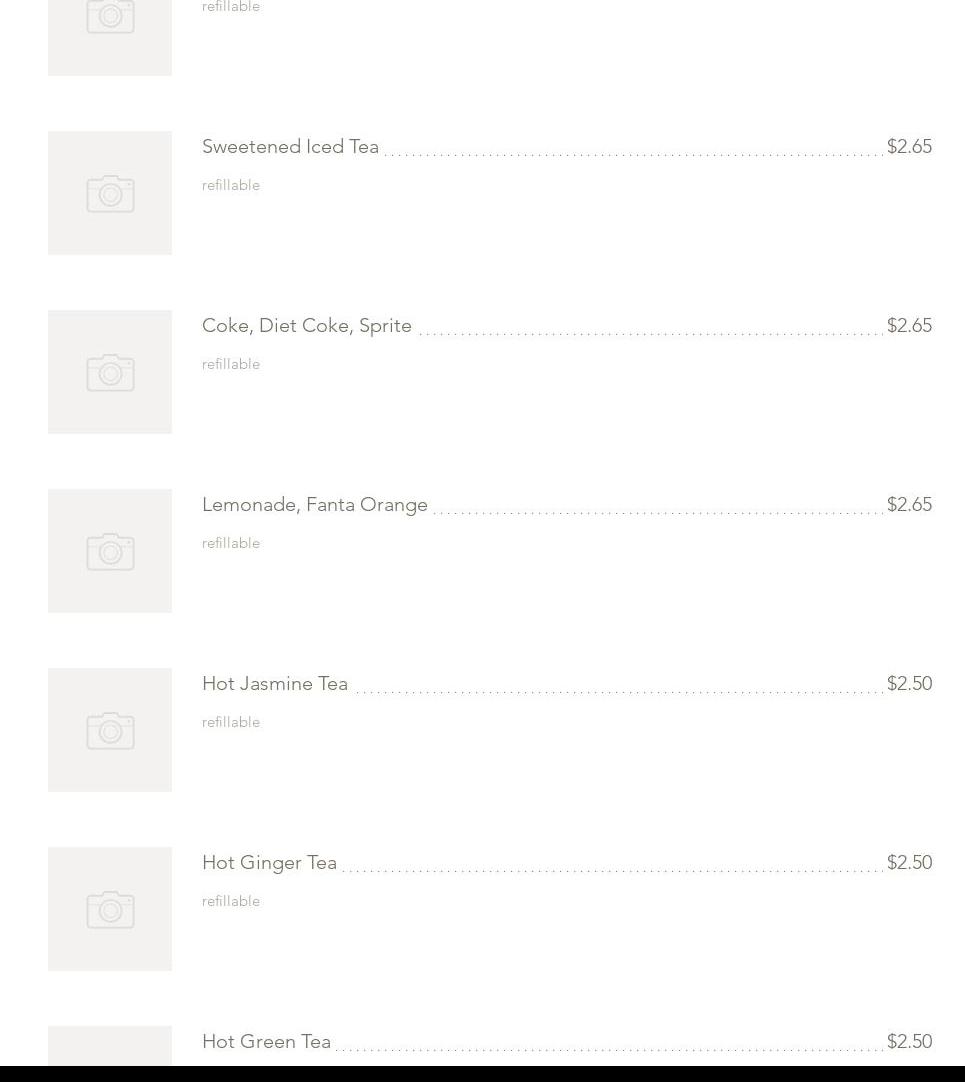Viewport: 965px width, 1082px height.
Task: Open the Hot Jasmine Tea photo placeholder
Action: pos(110,730)
